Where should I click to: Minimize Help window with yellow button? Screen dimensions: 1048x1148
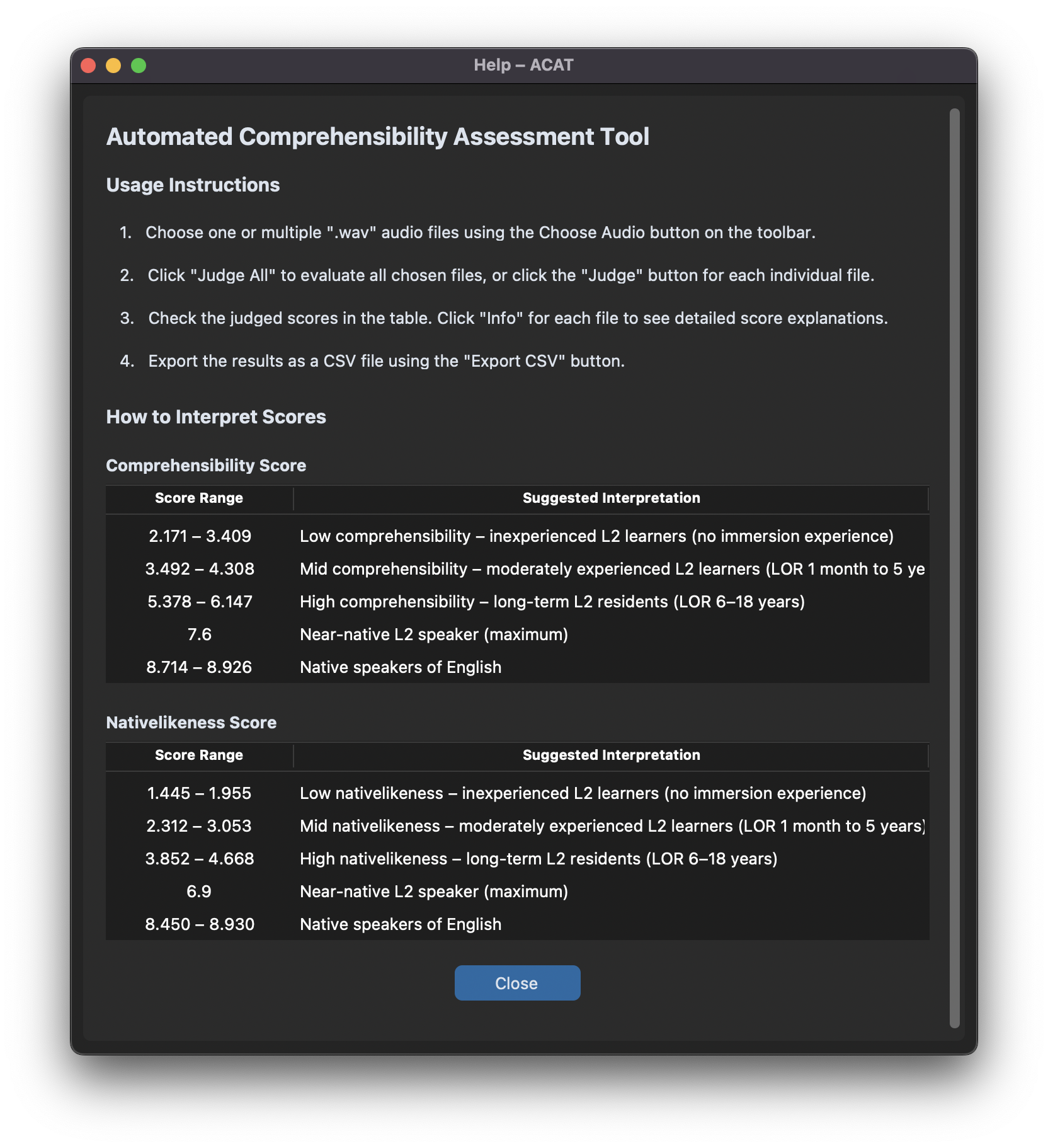[x=113, y=66]
